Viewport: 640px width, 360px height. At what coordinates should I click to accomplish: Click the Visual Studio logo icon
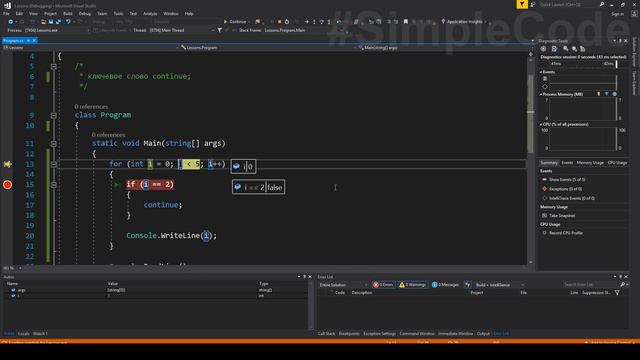coord(7,5)
